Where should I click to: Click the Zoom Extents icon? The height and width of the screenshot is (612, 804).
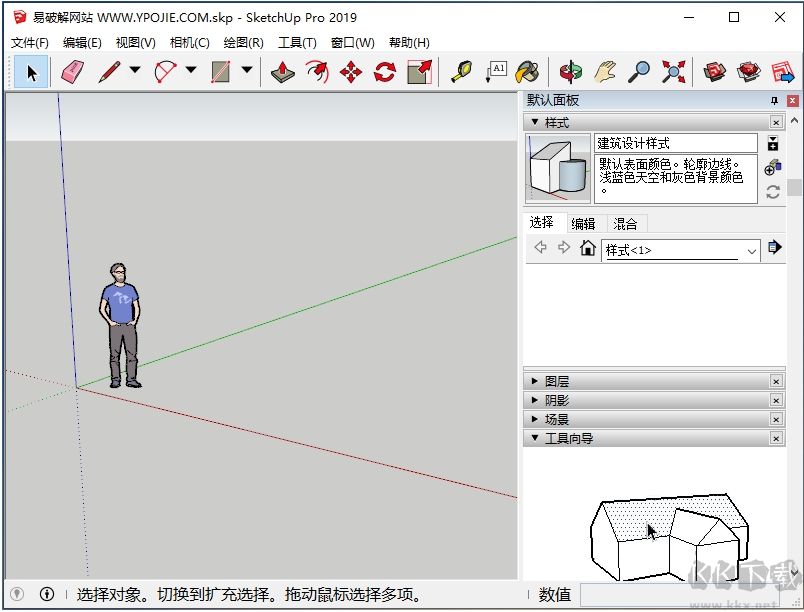click(x=672, y=72)
